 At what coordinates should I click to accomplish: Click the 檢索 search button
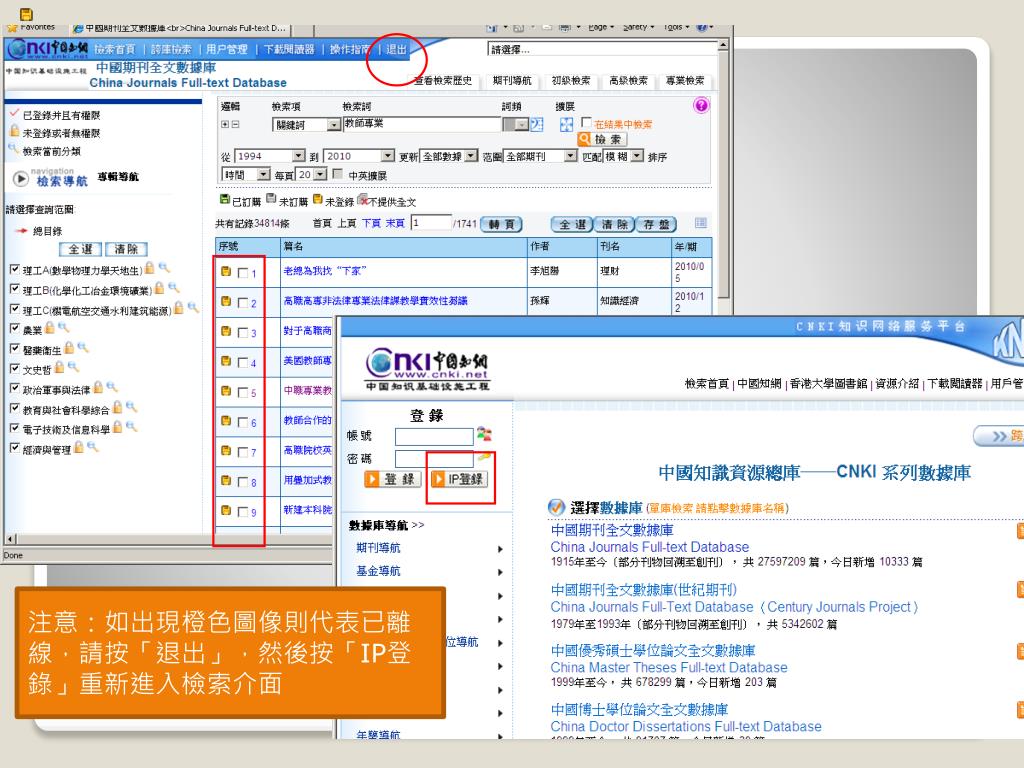pos(602,139)
